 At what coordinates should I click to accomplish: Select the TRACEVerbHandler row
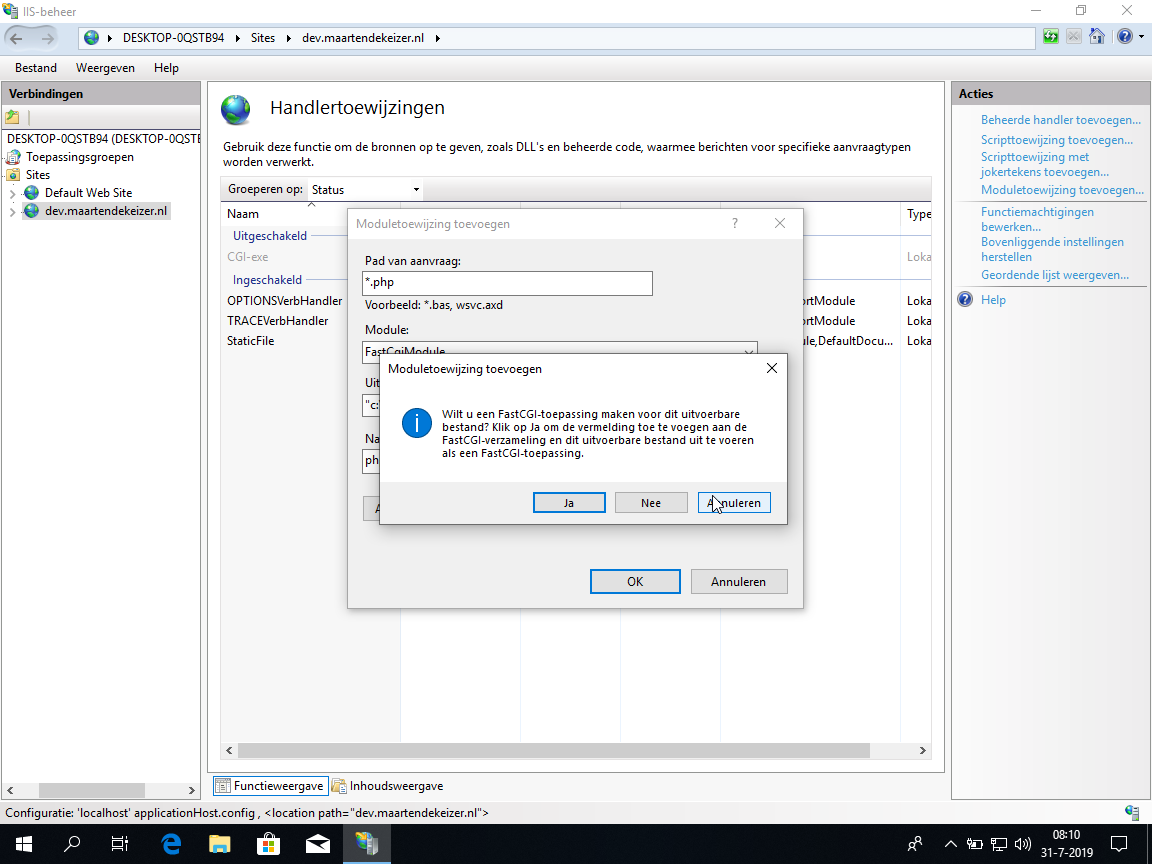coord(278,320)
